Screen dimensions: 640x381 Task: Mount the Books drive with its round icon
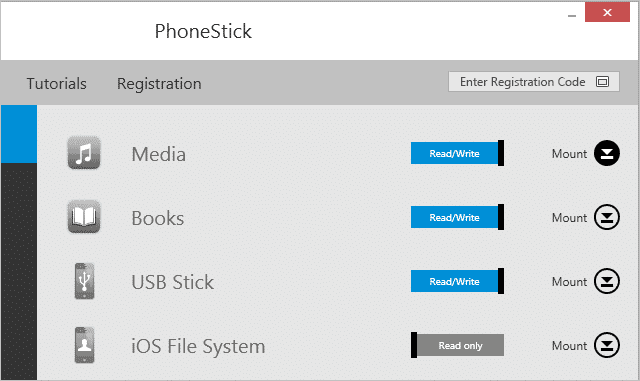[x=607, y=217]
